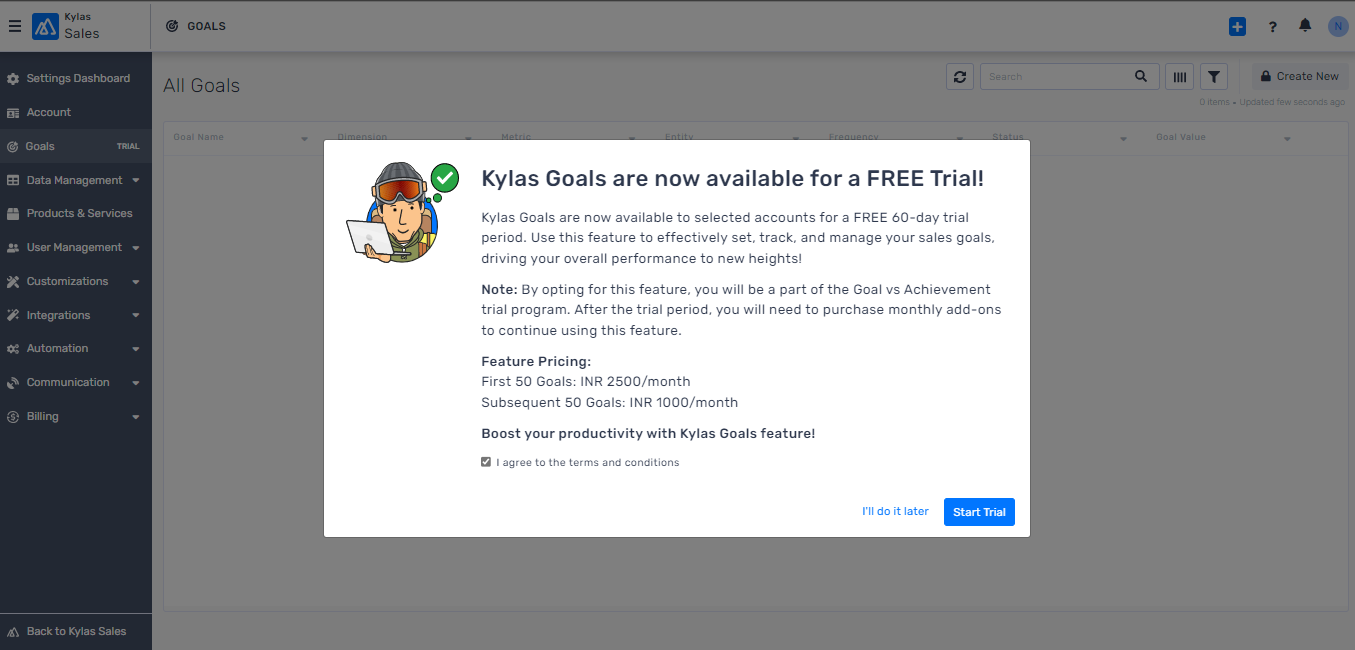Click Subsequent 50 Goals pricing line
Screen dimensions: 1355x650
point(610,402)
